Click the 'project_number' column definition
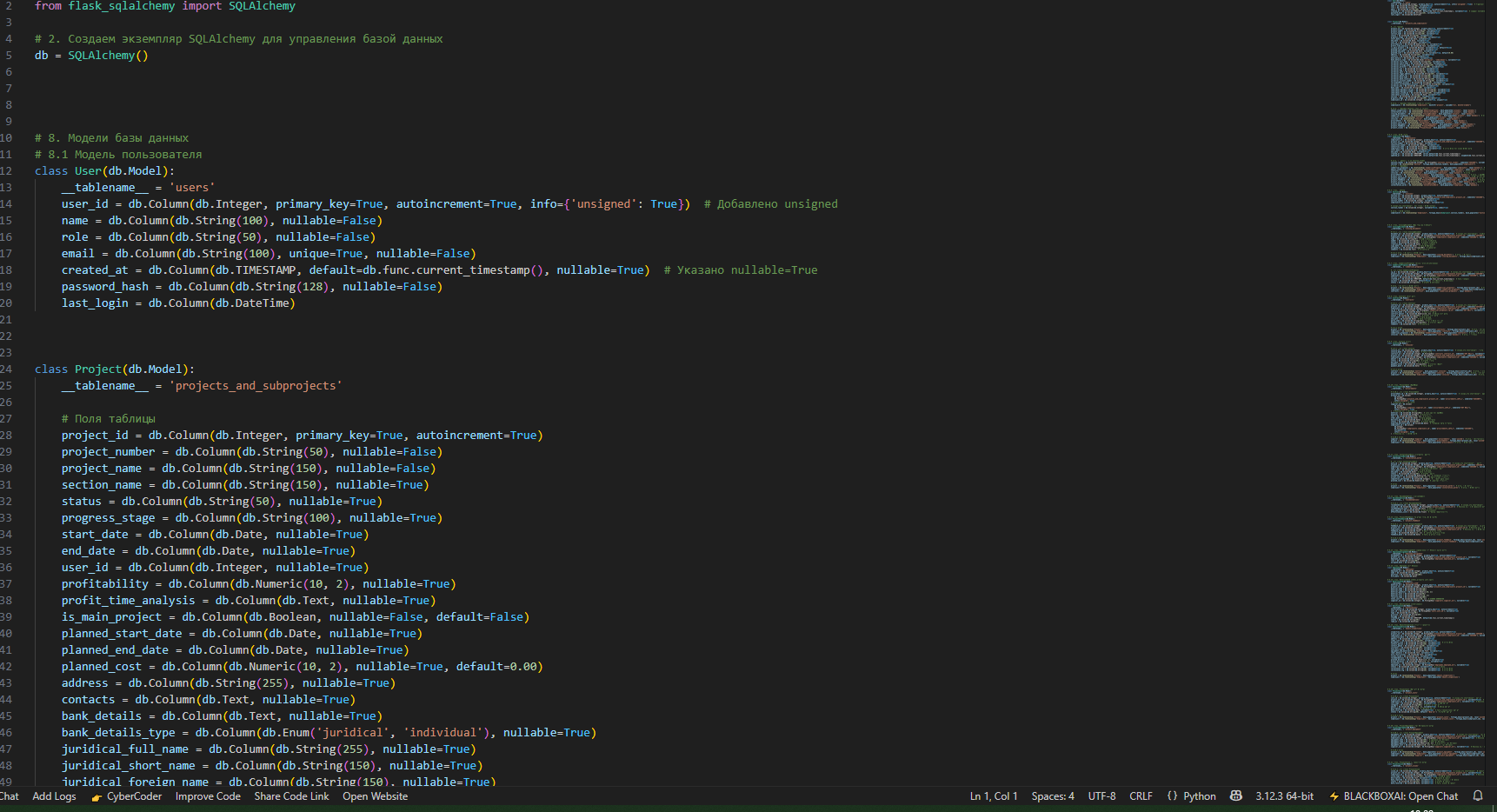 pyautogui.click(x=252, y=452)
